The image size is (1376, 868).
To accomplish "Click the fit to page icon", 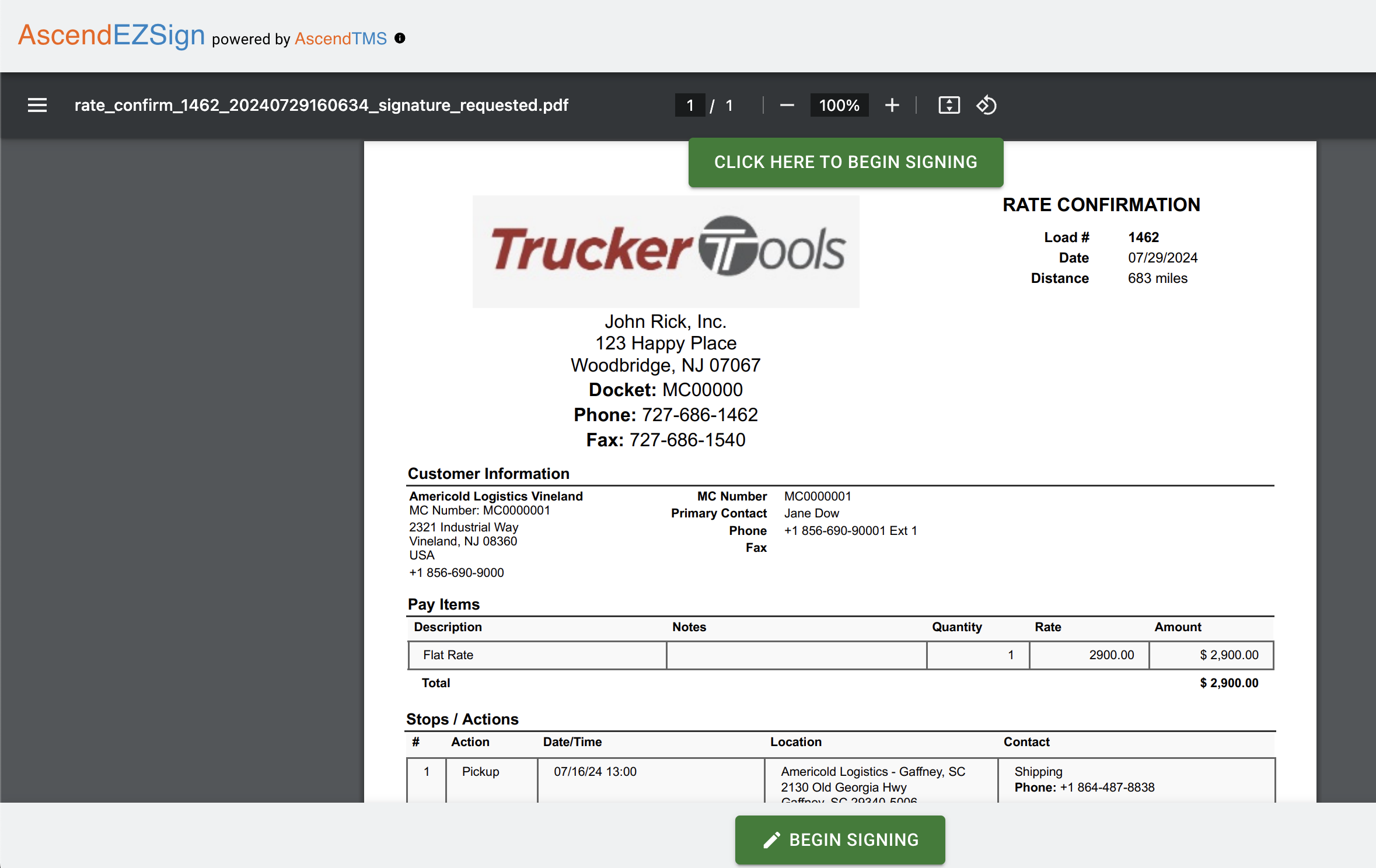I will pos(949,106).
